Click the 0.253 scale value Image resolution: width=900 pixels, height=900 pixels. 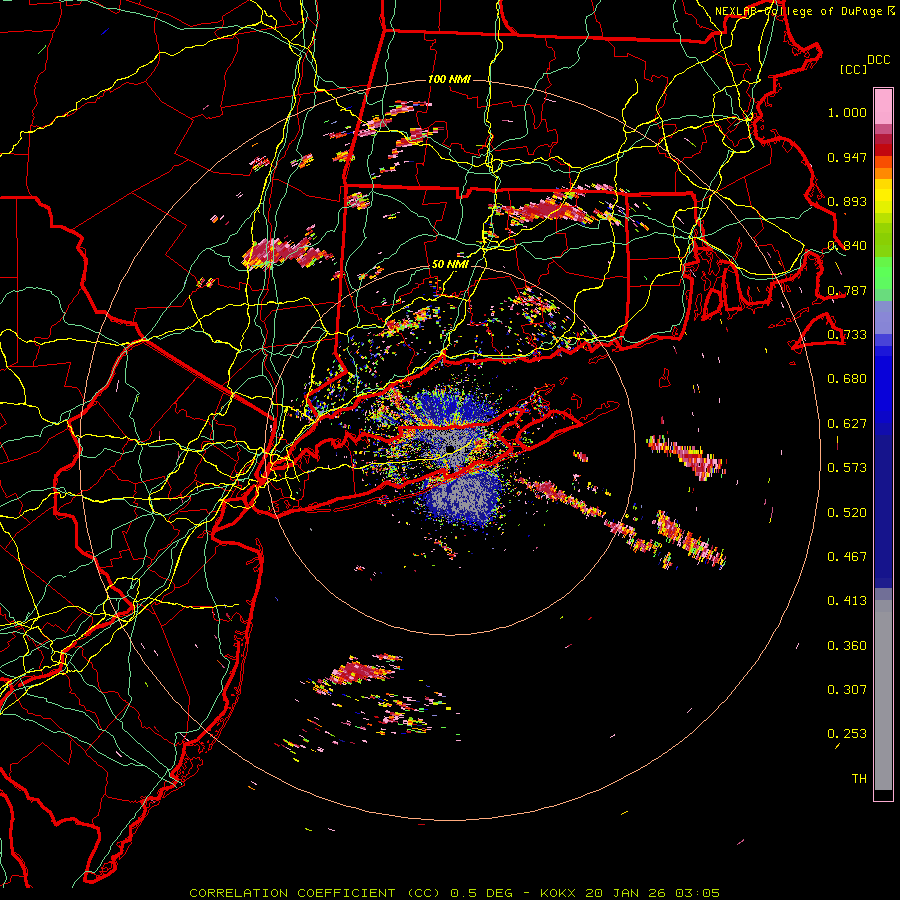(x=847, y=734)
